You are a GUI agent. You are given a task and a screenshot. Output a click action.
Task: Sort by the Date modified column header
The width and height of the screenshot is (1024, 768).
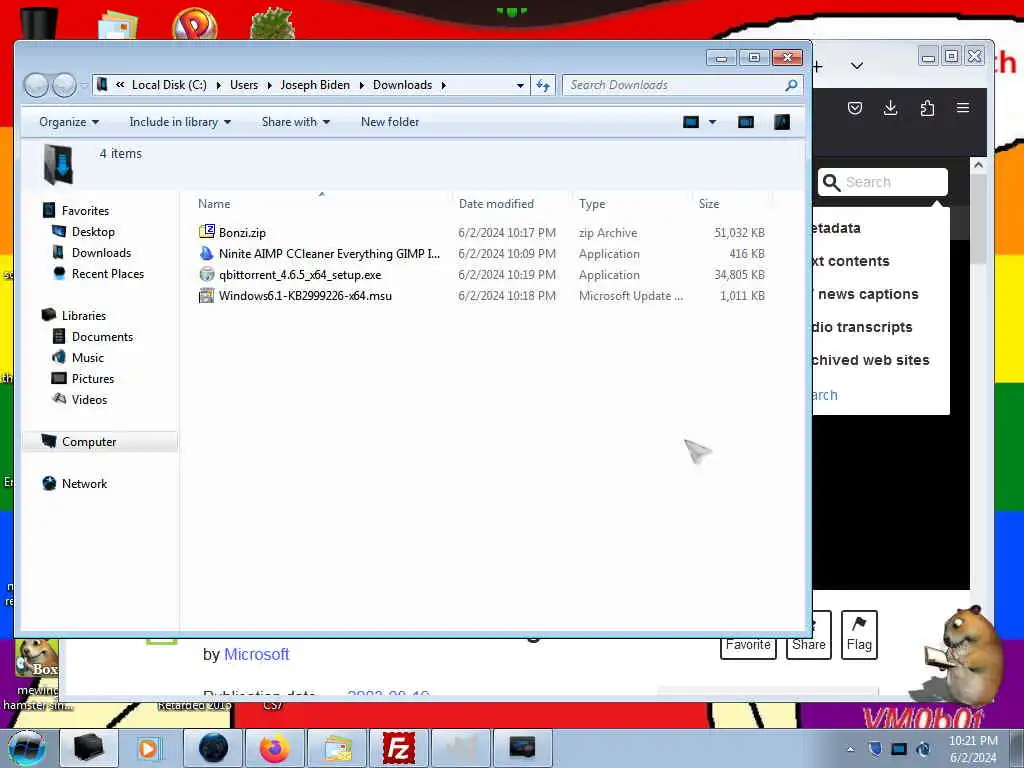click(x=496, y=204)
